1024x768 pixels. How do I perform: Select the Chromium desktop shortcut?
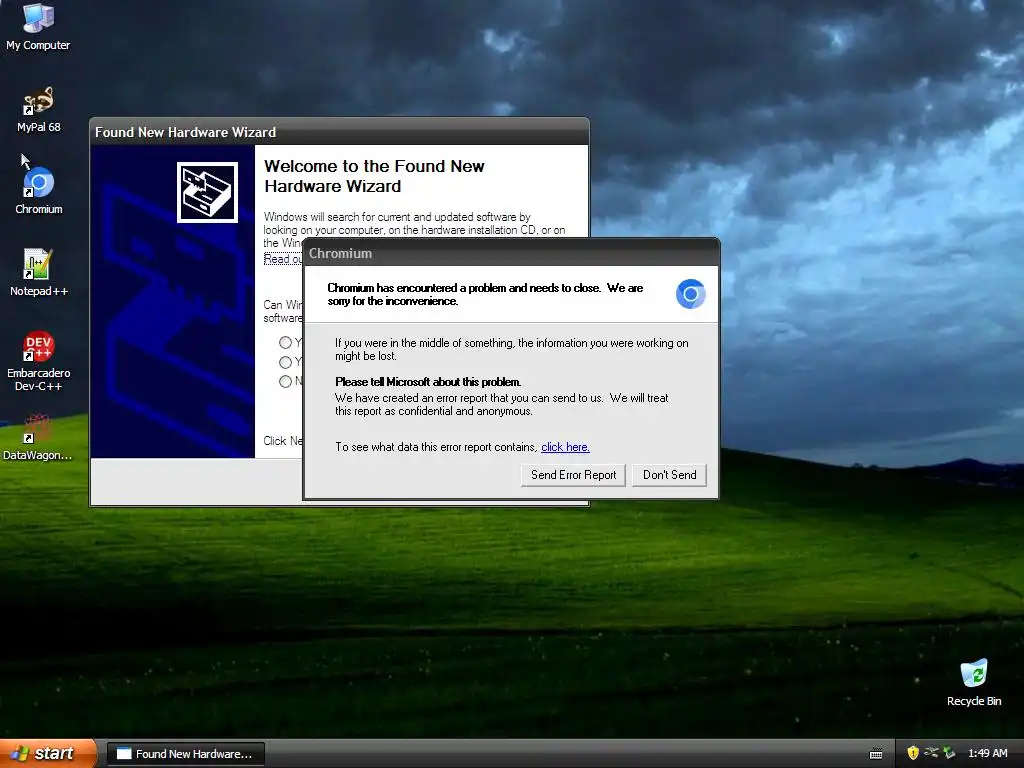point(39,191)
